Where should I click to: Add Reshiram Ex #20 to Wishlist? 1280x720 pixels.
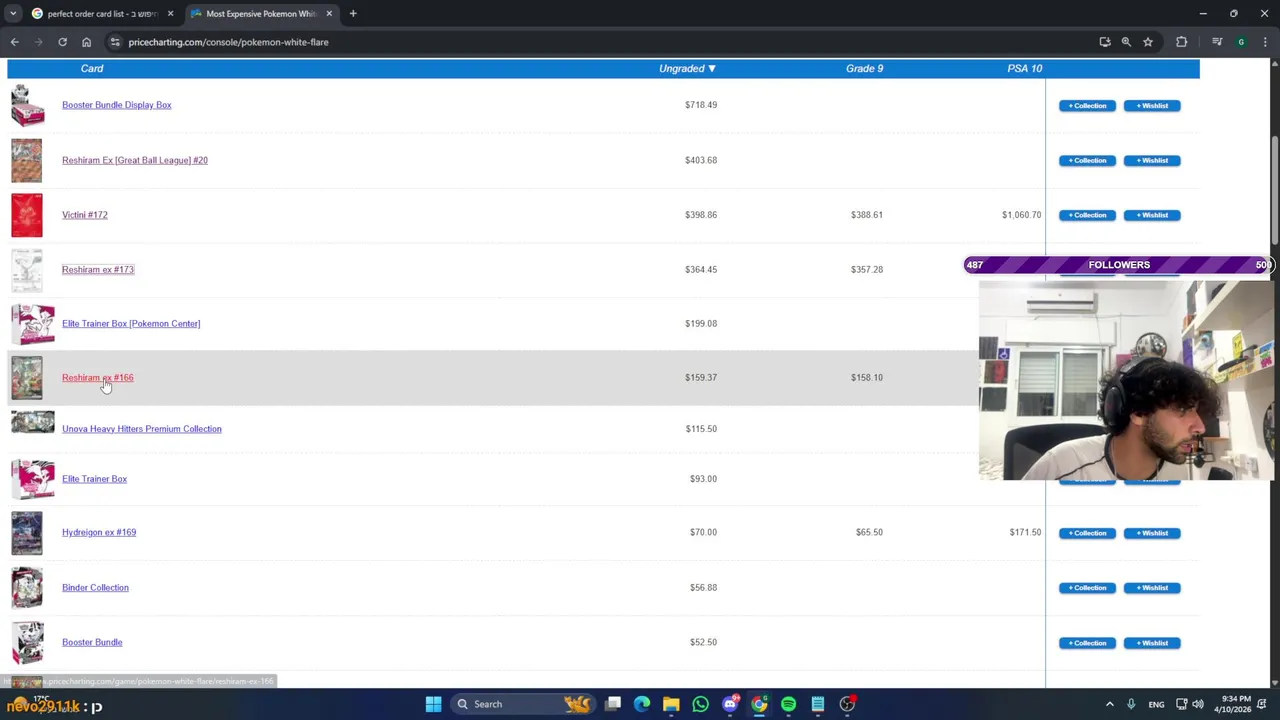coord(1152,160)
